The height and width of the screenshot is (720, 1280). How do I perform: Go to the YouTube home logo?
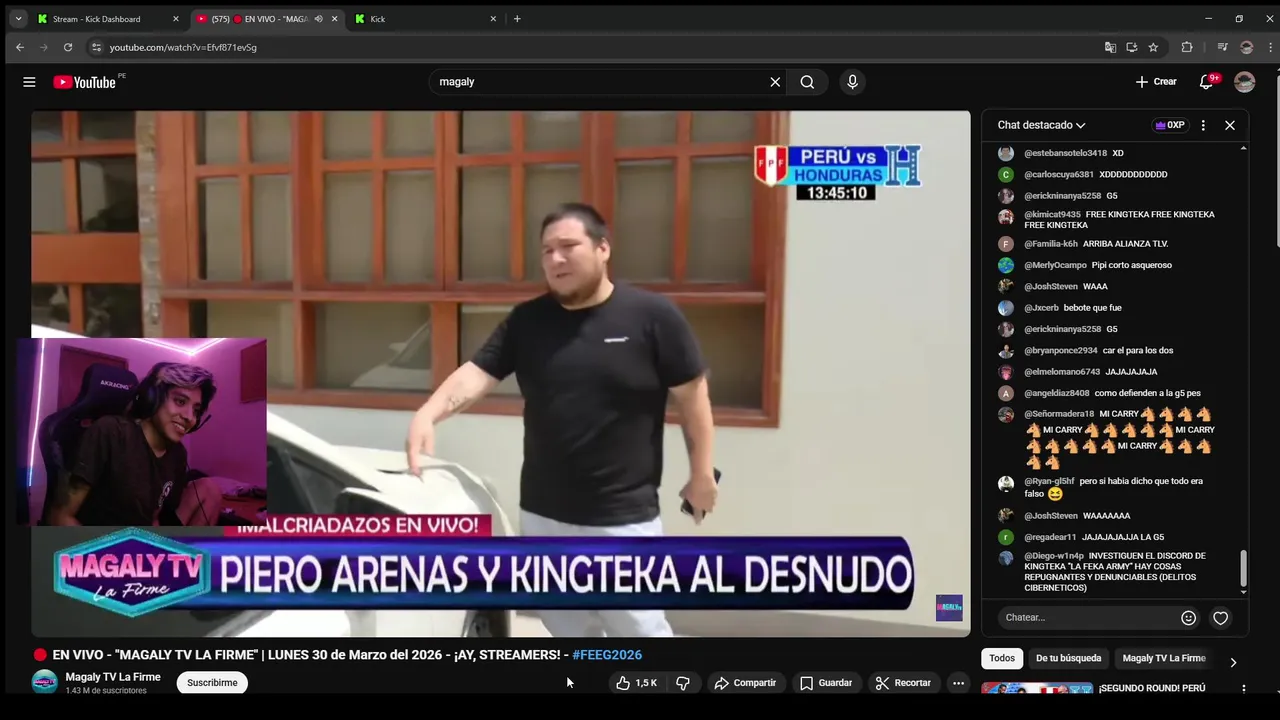(x=85, y=82)
